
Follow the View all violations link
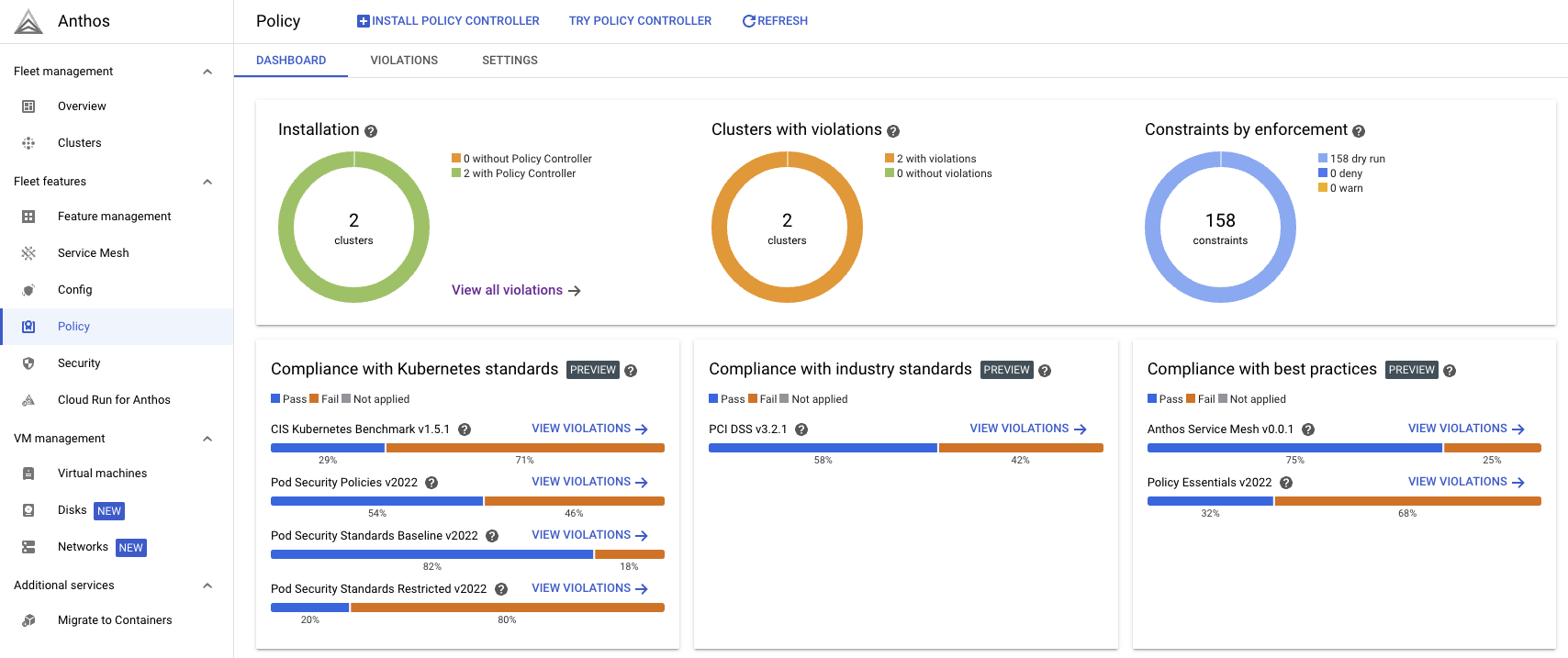pyautogui.click(x=516, y=290)
